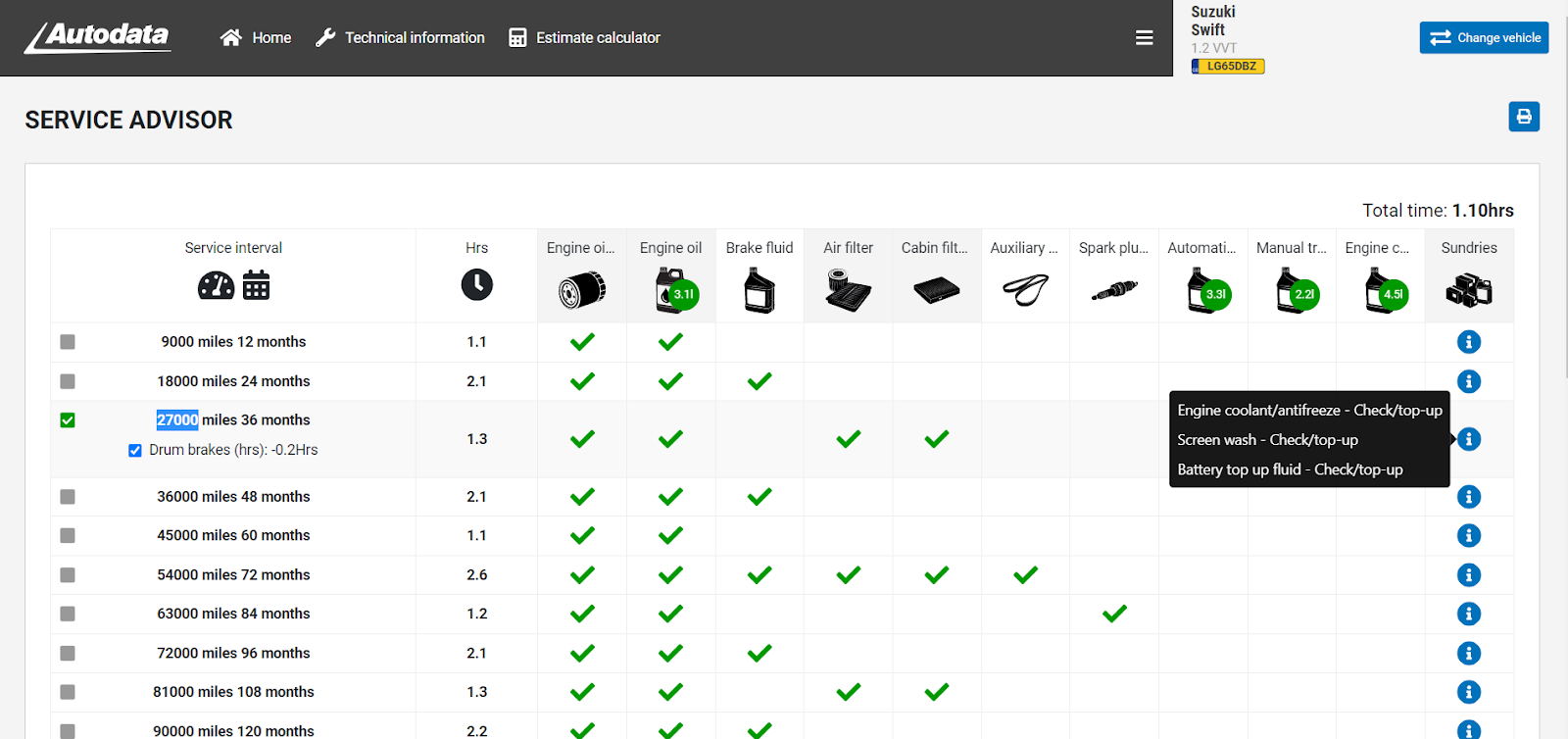Click the Spark plug column icon
Screen dimensions: 1568x739
[1113, 290]
